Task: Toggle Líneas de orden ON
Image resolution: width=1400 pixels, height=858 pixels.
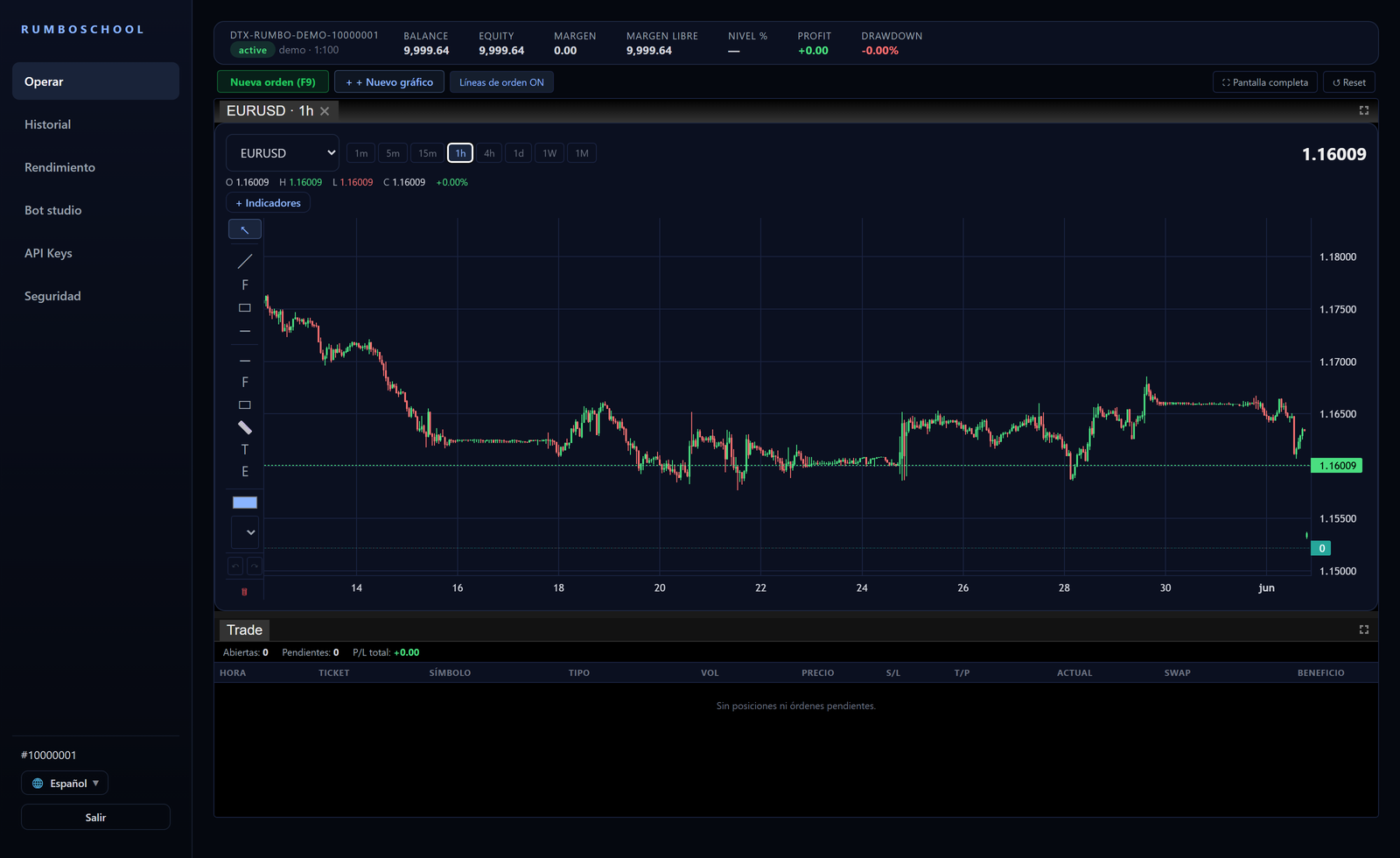Action: (x=501, y=82)
